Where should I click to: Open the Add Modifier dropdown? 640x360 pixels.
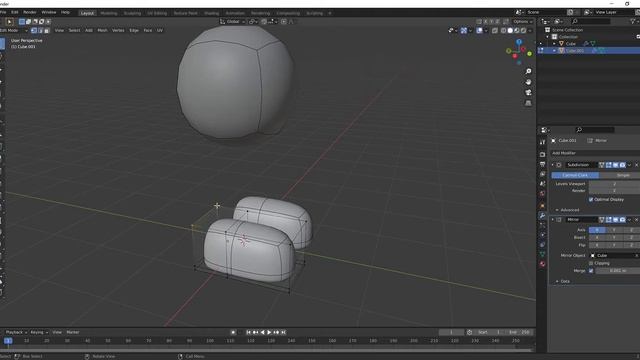click(x=595, y=153)
